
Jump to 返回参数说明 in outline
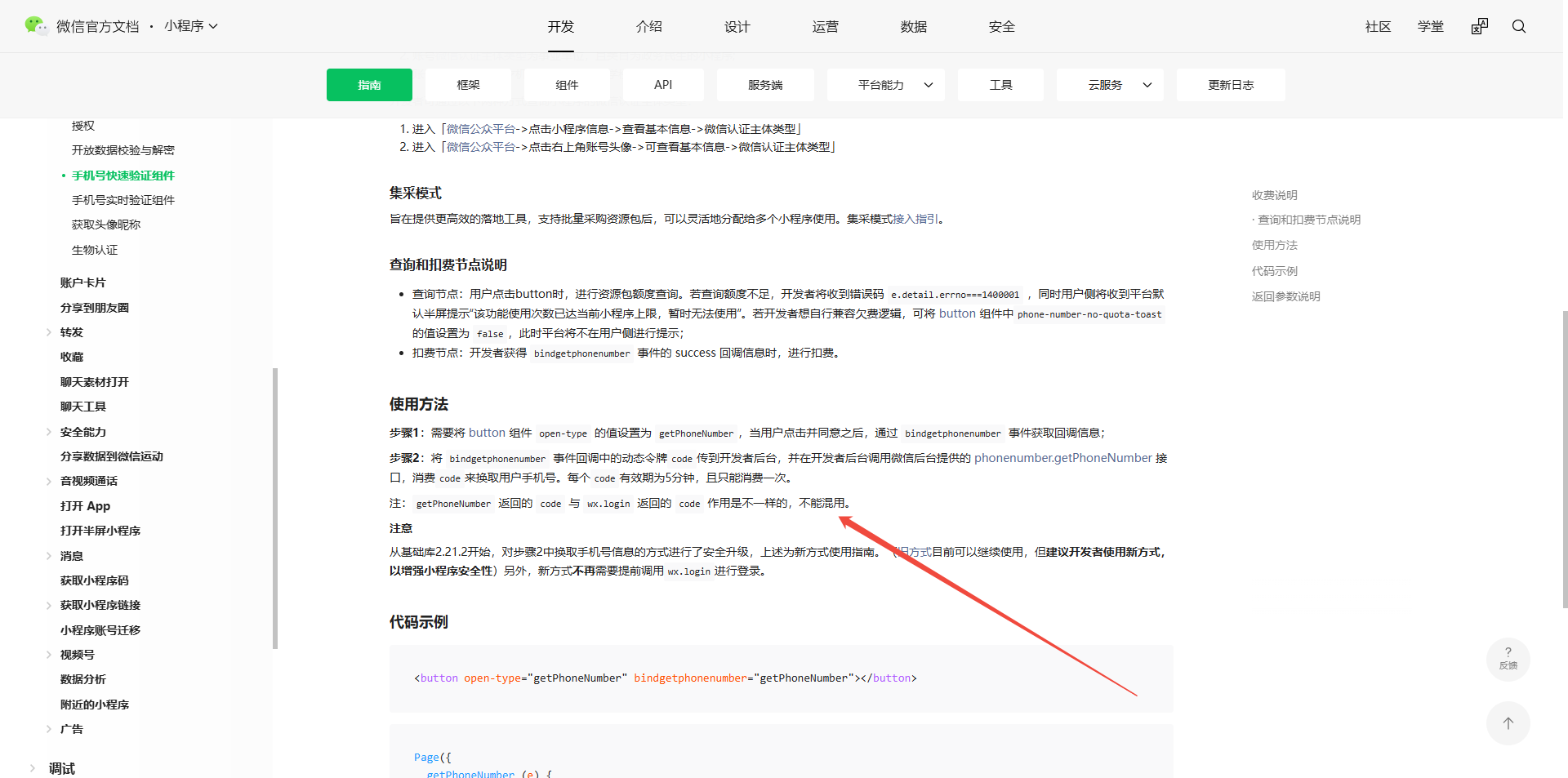click(1286, 296)
